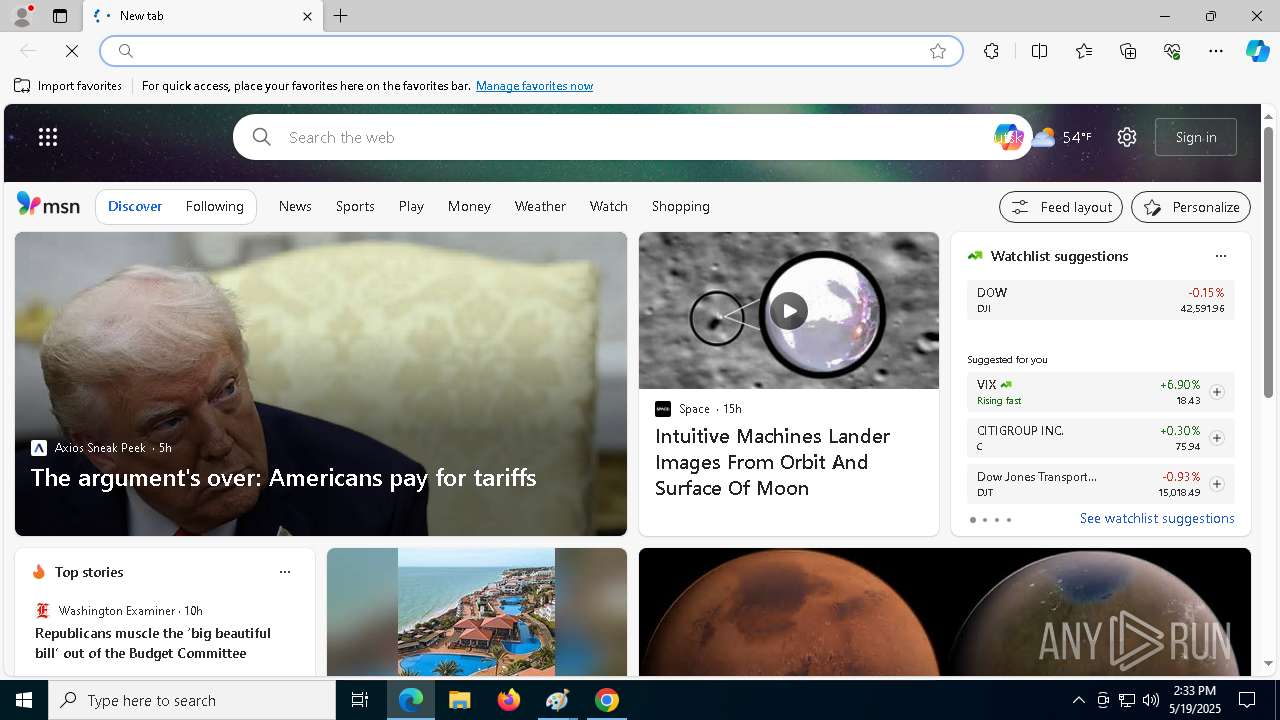The image size is (1280, 720).
Task: Open Settings and more ellipsis menu
Action: click(x=1216, y=51)
